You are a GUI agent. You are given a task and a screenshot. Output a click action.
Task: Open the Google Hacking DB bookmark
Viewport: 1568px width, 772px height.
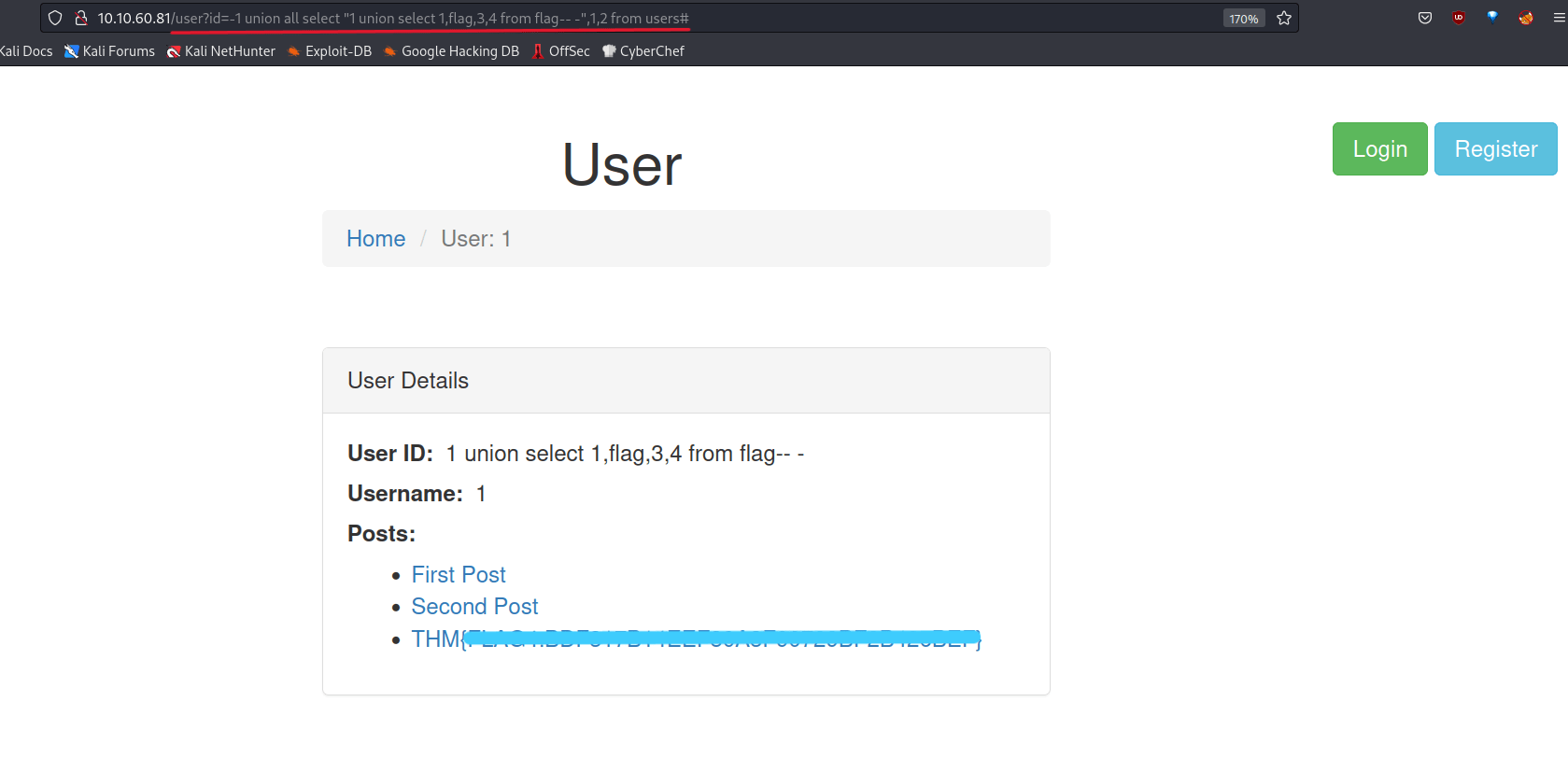coord(451,51)
